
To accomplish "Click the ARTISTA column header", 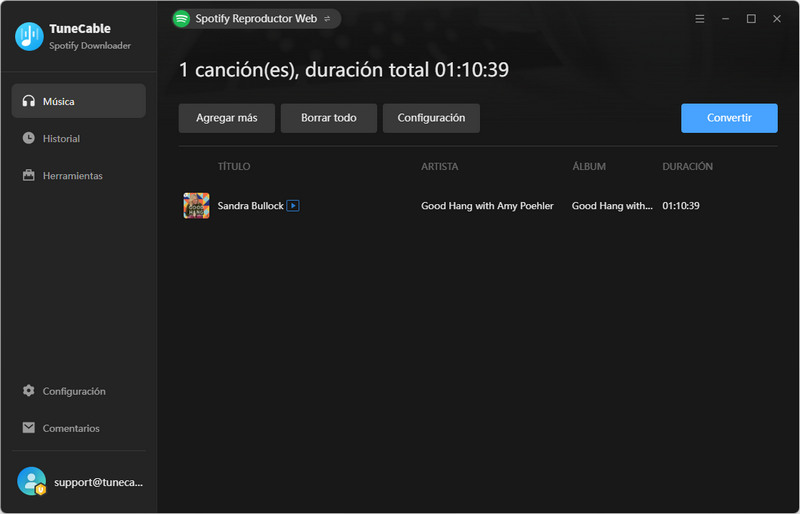I will coord(440,166).
